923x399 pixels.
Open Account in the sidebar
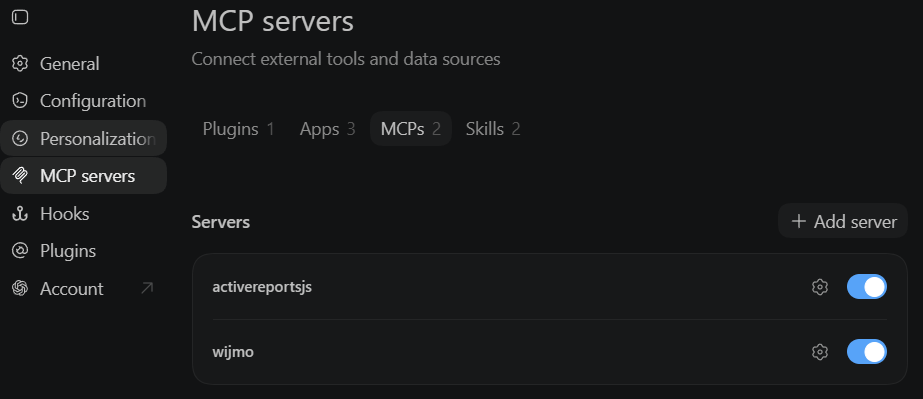84,288
